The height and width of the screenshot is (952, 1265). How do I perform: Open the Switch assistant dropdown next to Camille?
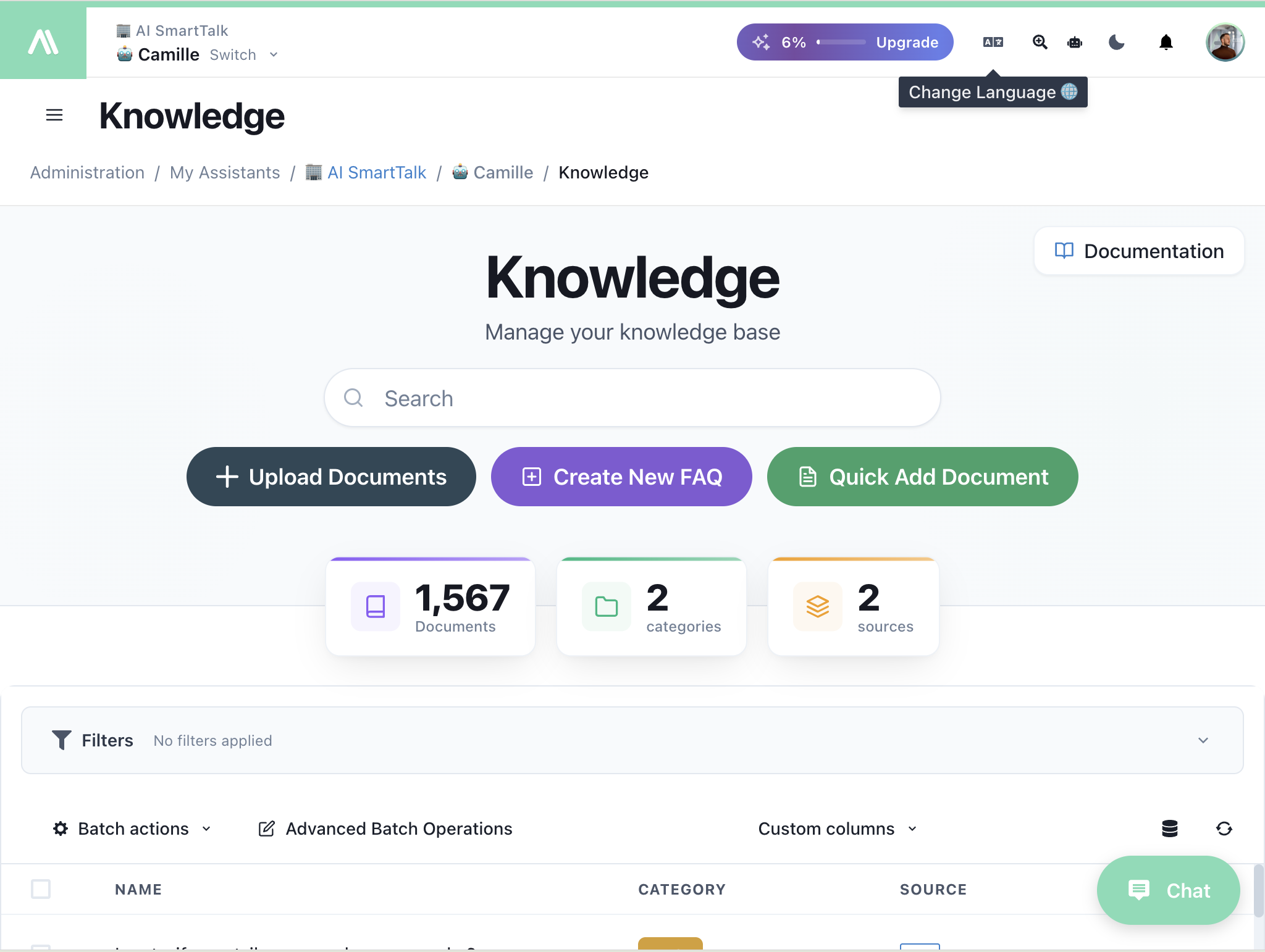[x=245, y=54]
